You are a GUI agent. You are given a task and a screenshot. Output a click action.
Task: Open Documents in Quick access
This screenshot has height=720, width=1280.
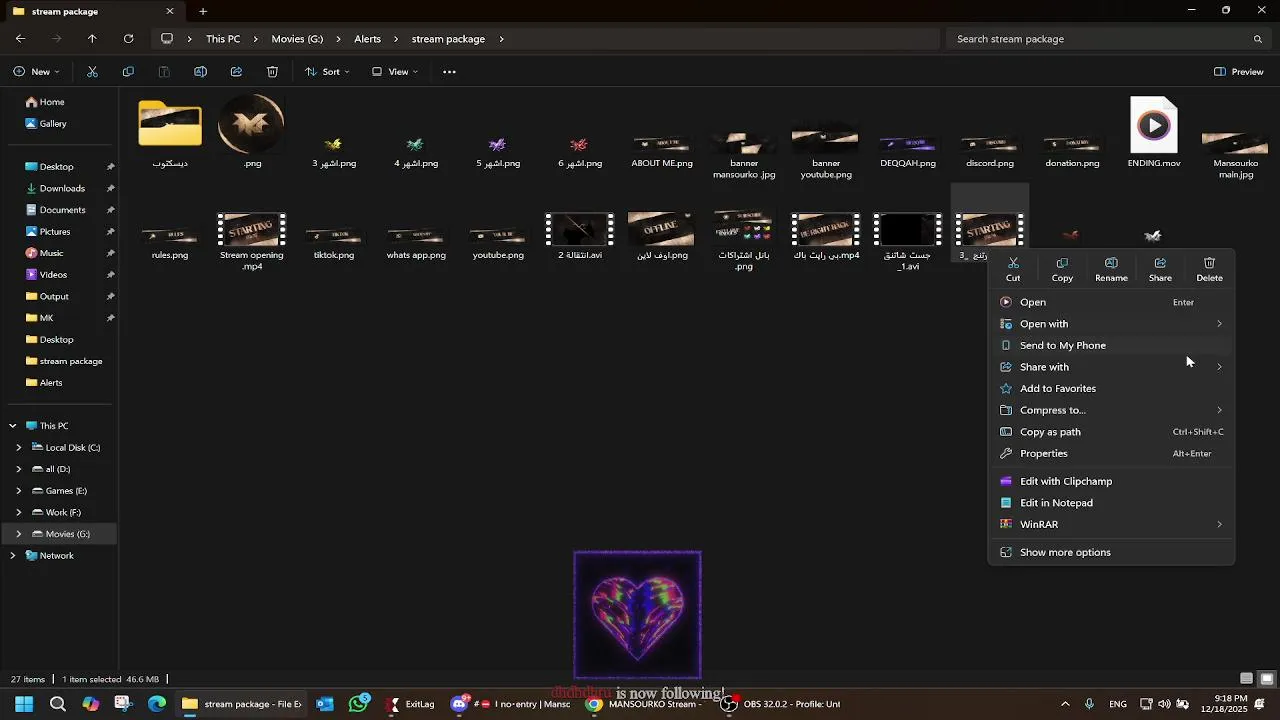pos(62,210)
